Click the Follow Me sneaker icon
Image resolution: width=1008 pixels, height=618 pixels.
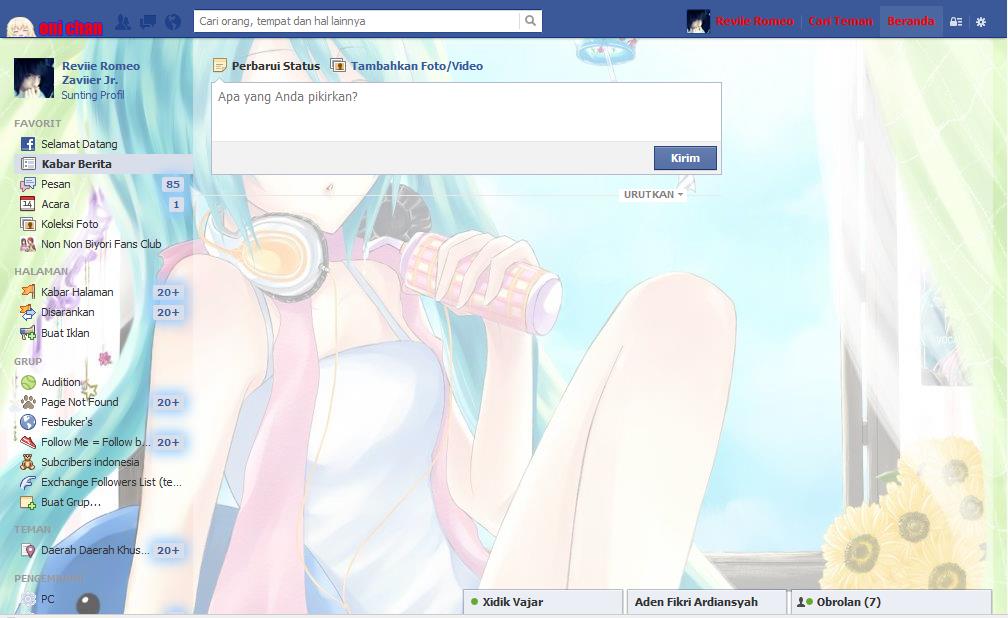(28, 442)
